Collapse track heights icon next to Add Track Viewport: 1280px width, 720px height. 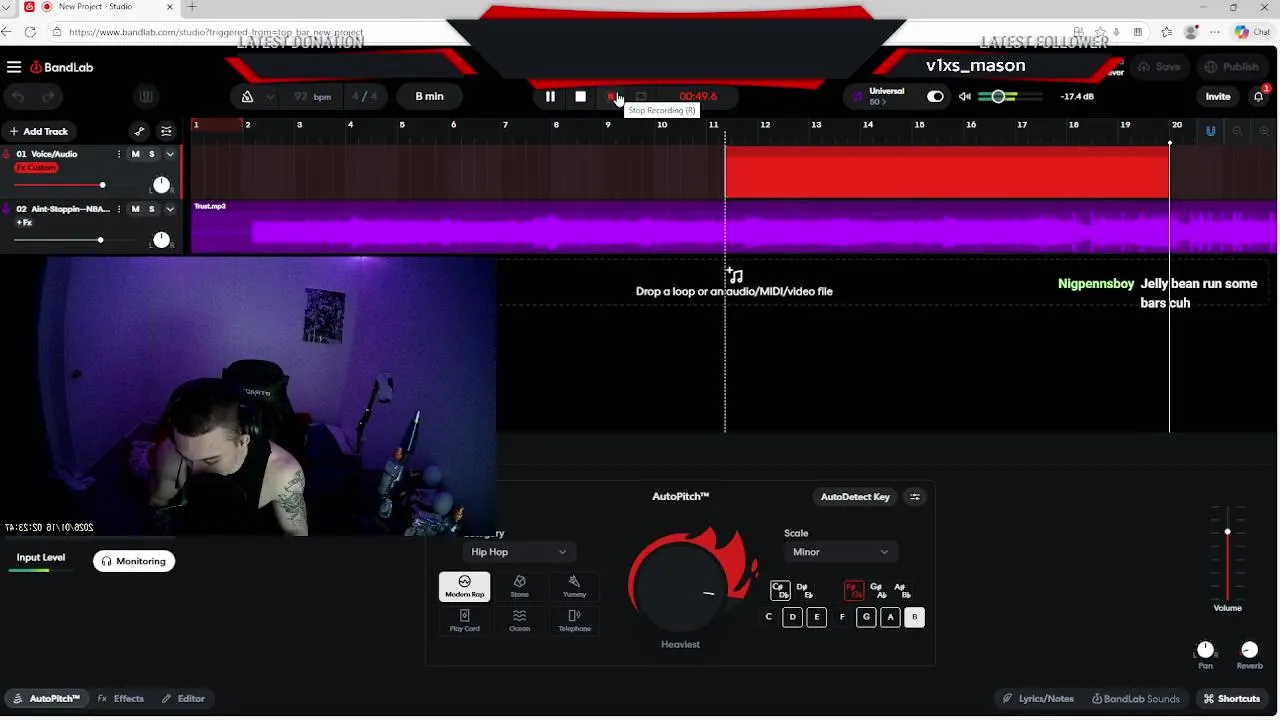[x=166, y=131]
